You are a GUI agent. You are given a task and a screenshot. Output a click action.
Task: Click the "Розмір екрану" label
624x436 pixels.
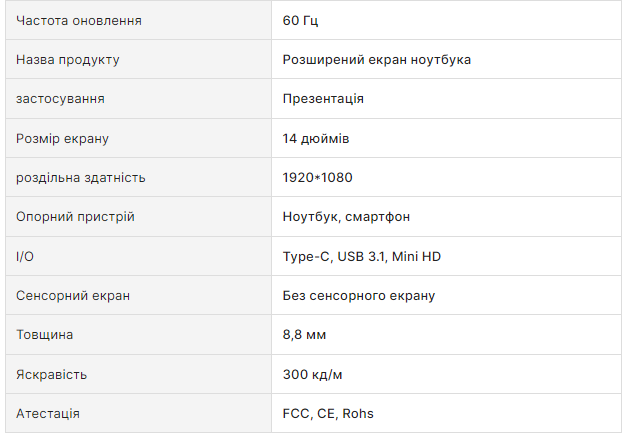point(62,138)
